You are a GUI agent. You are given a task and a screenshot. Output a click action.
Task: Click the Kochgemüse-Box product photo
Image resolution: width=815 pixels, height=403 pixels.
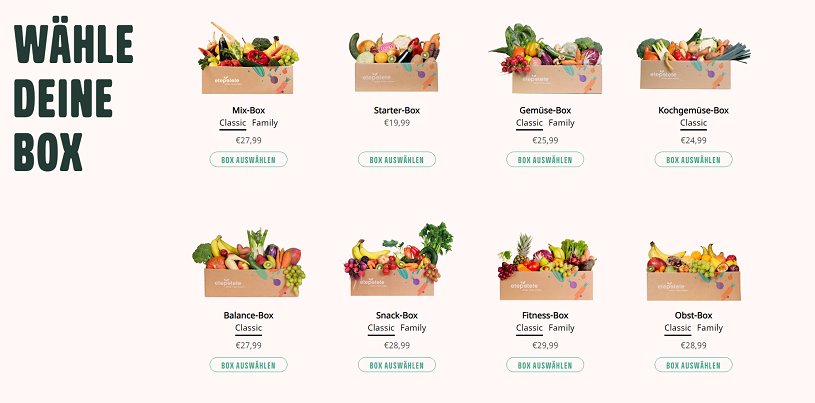pos(693,60)
